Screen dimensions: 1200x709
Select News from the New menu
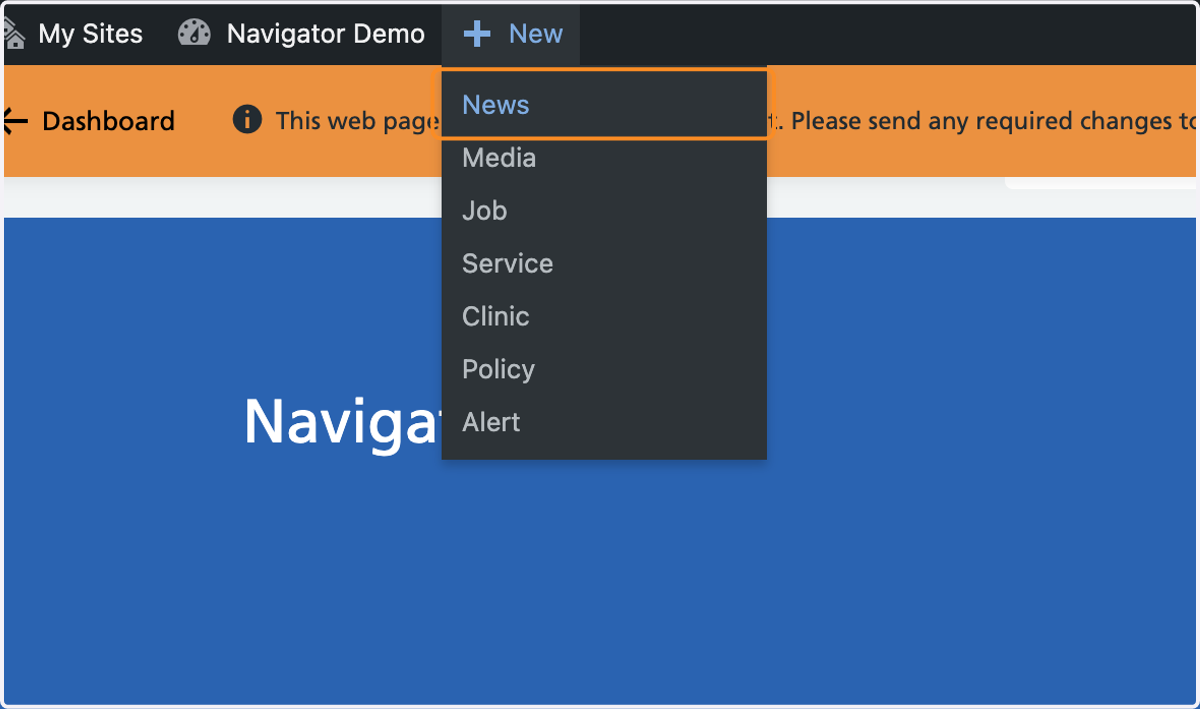coord(604,104)
